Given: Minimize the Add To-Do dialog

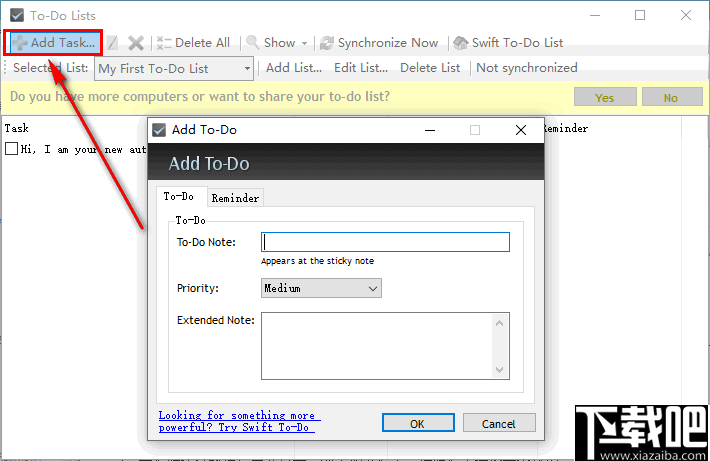Looking at the screenshot, I should point(430,130).
